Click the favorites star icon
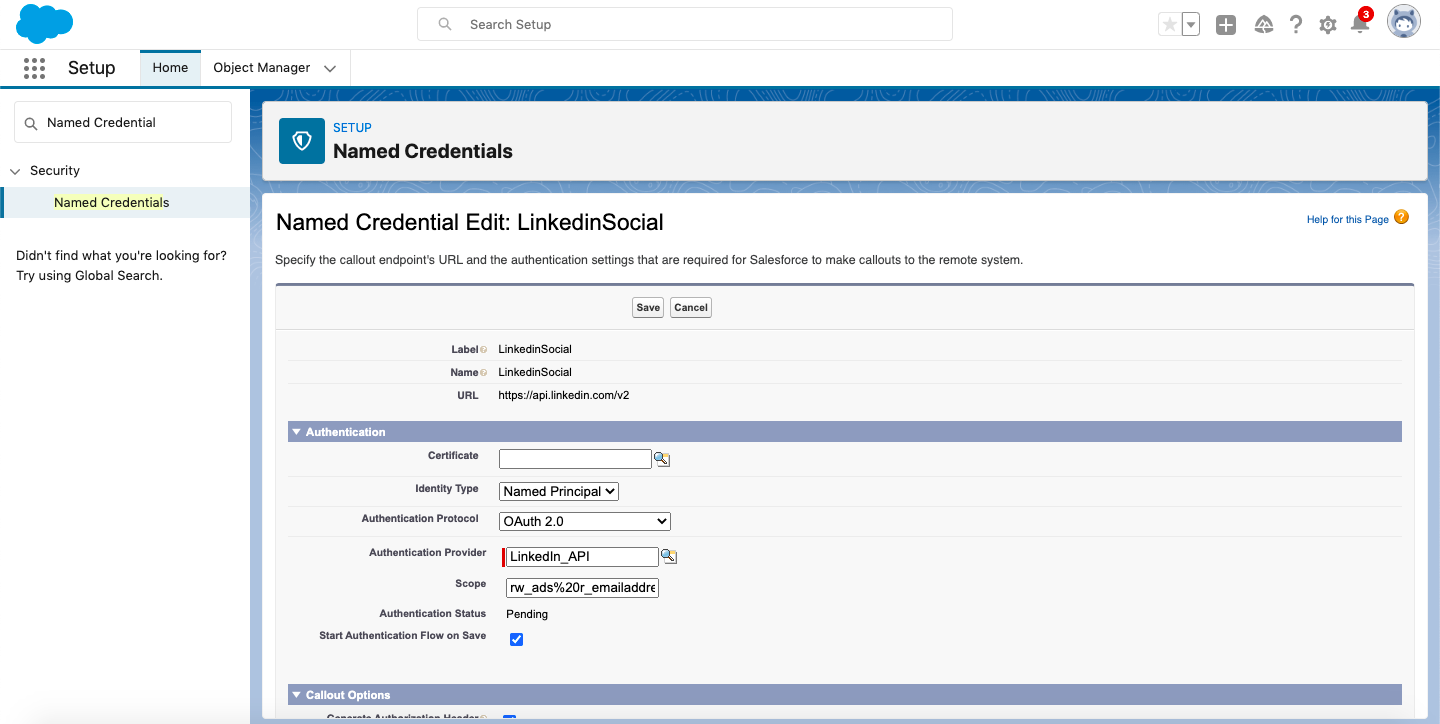The height and width of the screenshot is (724, 1440). (1169, 25)
